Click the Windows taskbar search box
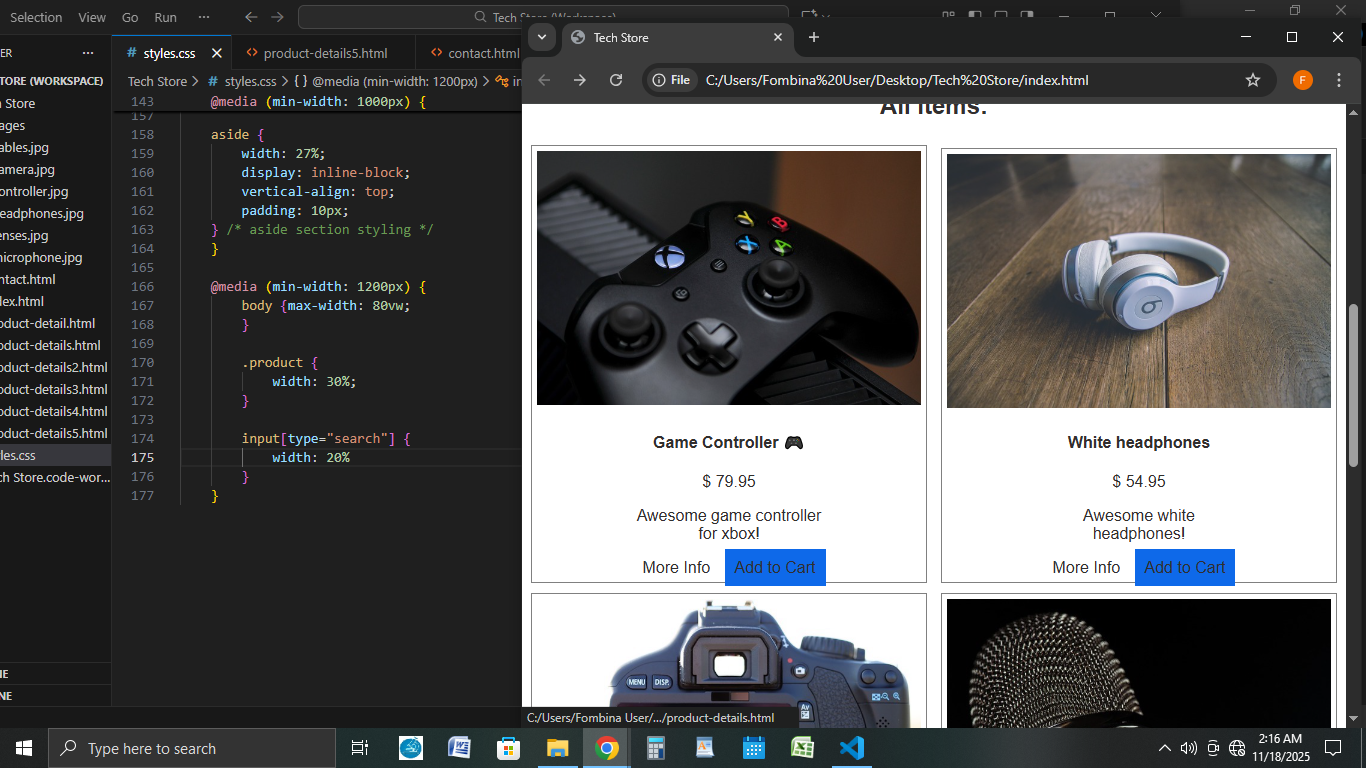1366x768 pixels. [192, 748]
